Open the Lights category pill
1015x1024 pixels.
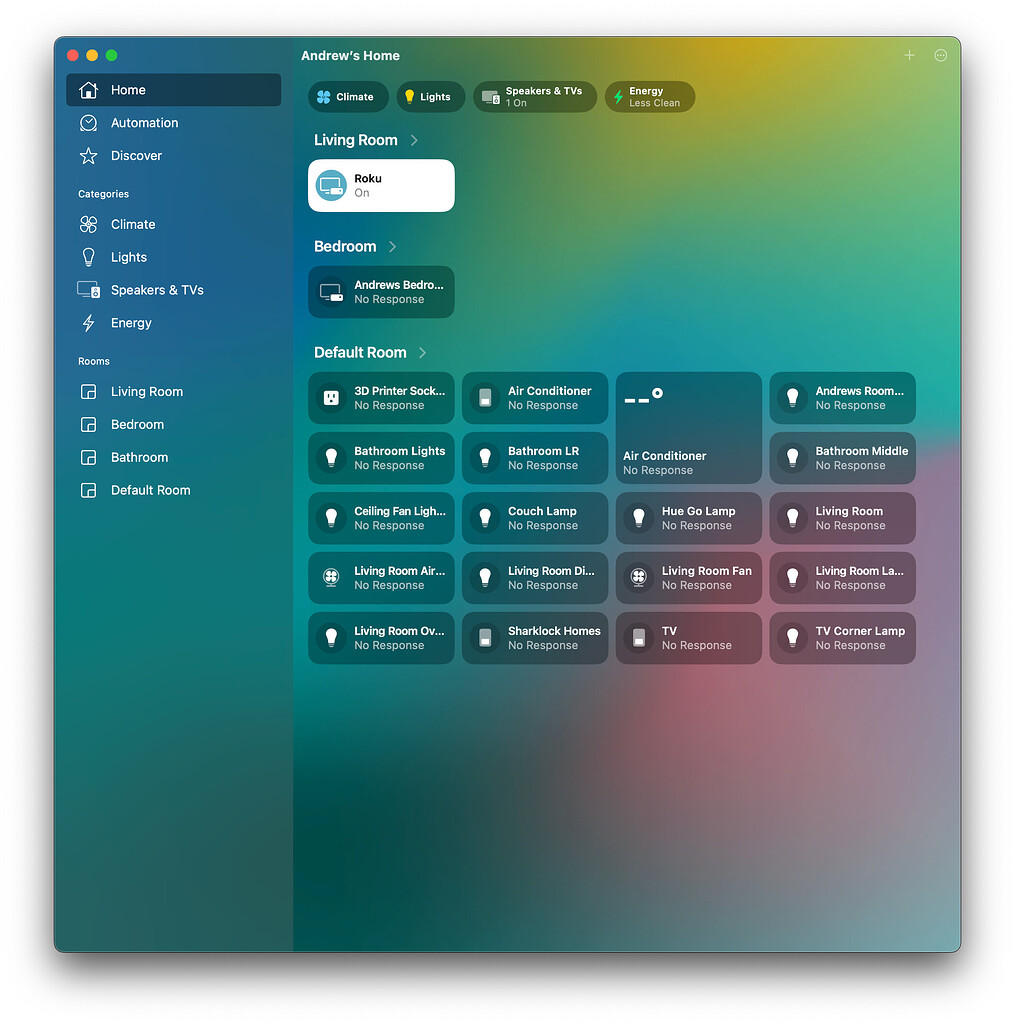point(430,97)
